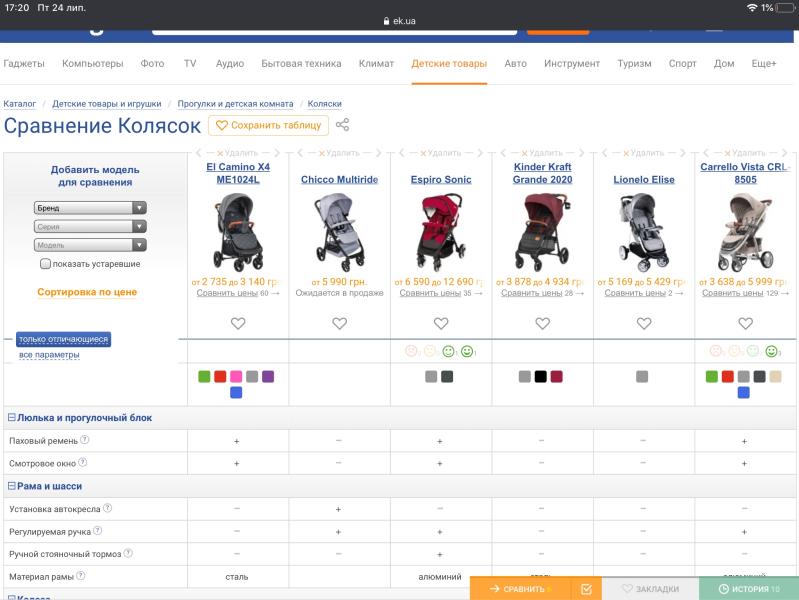Screen dimensions: 799x600
Task: Select только отличающиеся filter
Action: (64, 339)
